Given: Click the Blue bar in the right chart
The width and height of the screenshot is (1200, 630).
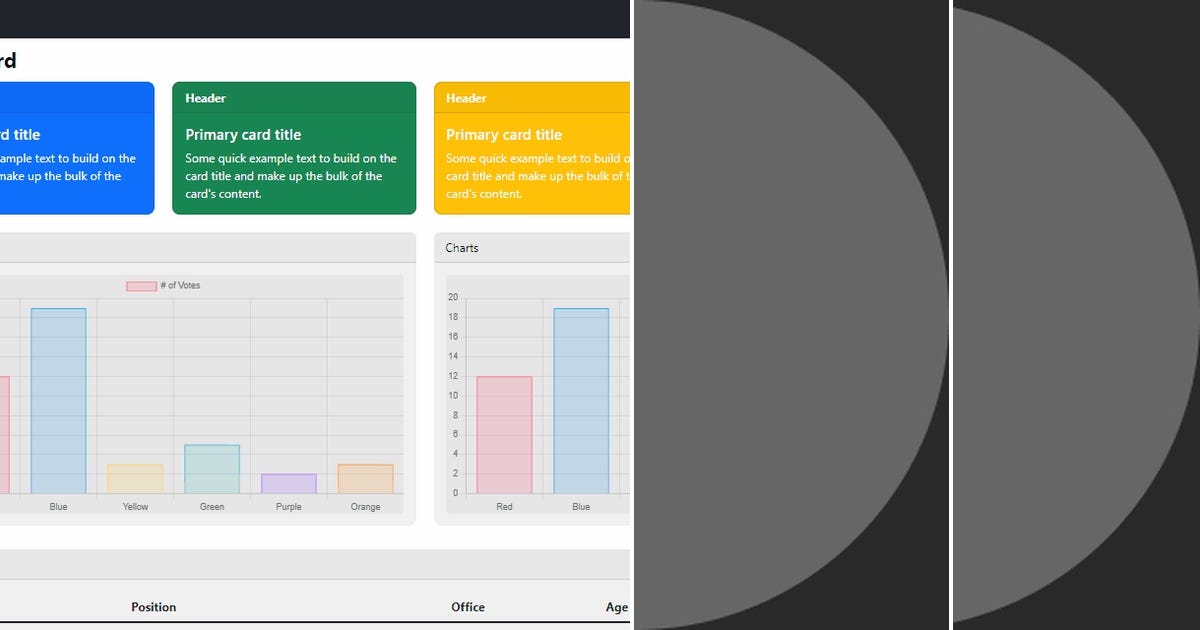Looking at the screenshot, I should pos(581,400).
